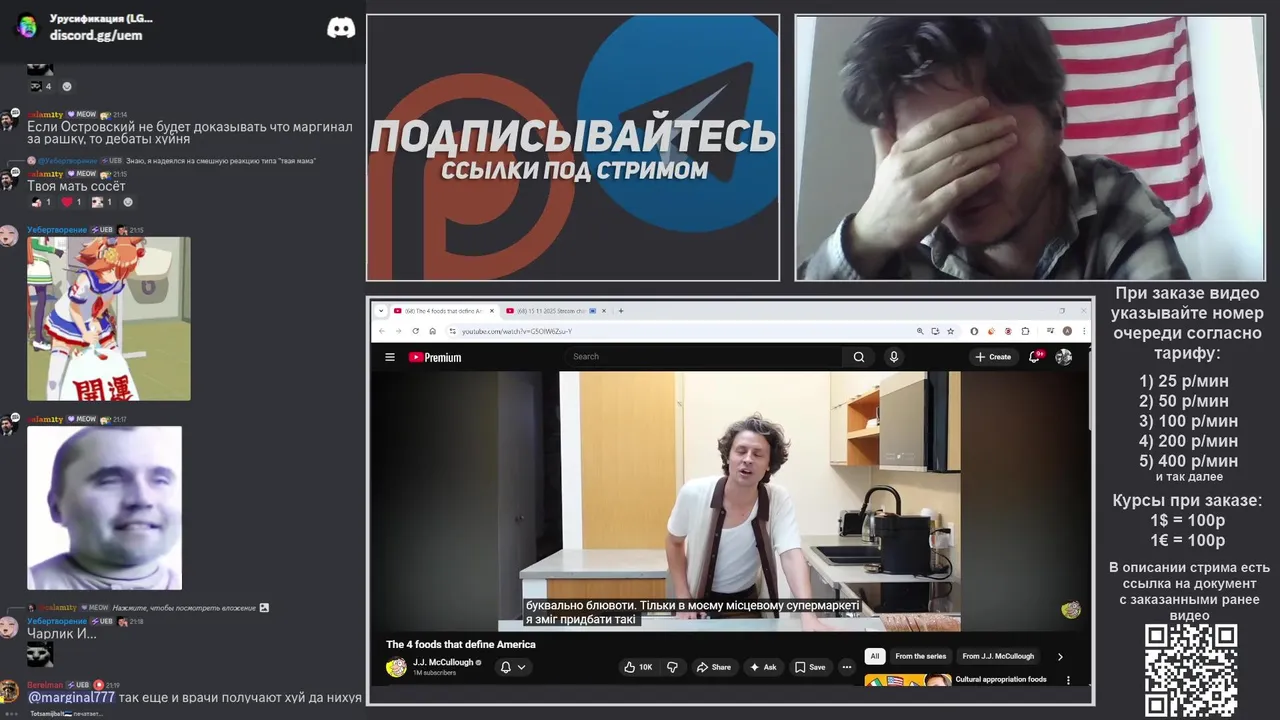Switch to the '15 11 2025 Stream' tab
1280x720 pixels.
coord(555,311)
